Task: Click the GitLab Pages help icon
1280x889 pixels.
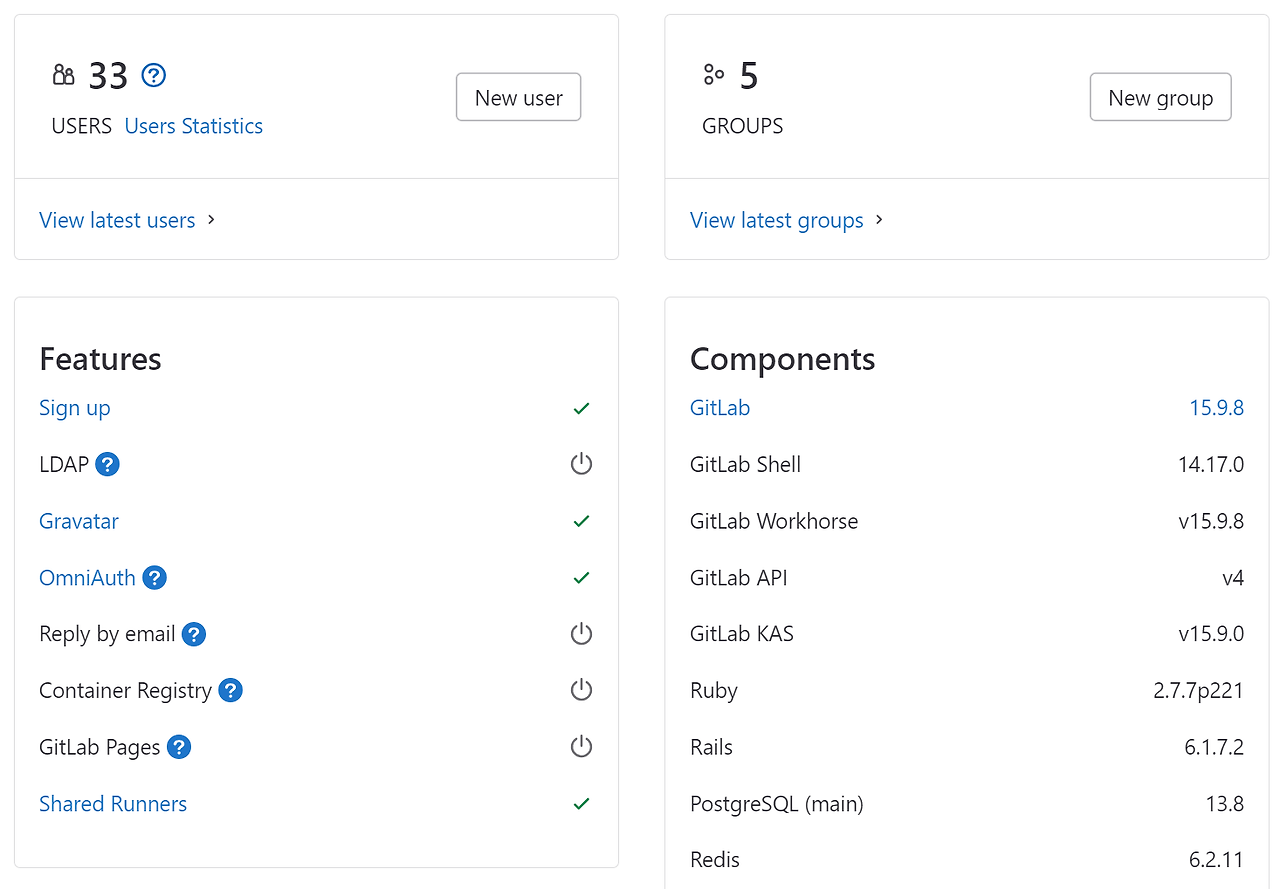Action: [x=179, y=747]
